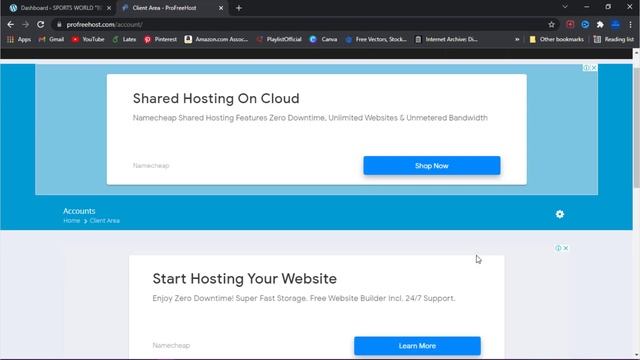The height and width of the screenshot is (360, 640).
Task: Close the Dashboard - SPORTS WORLD tab
Action: click(x=109, y=8)
